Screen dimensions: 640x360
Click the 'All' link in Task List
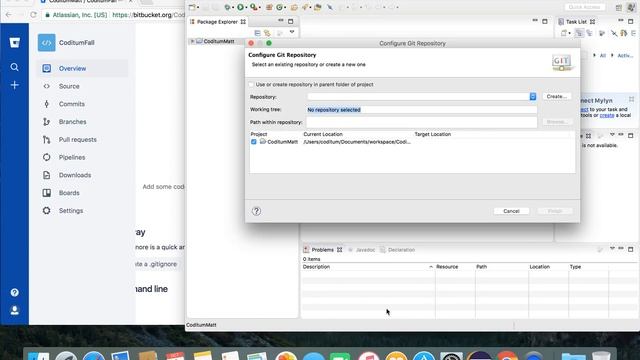pos(602,56)
